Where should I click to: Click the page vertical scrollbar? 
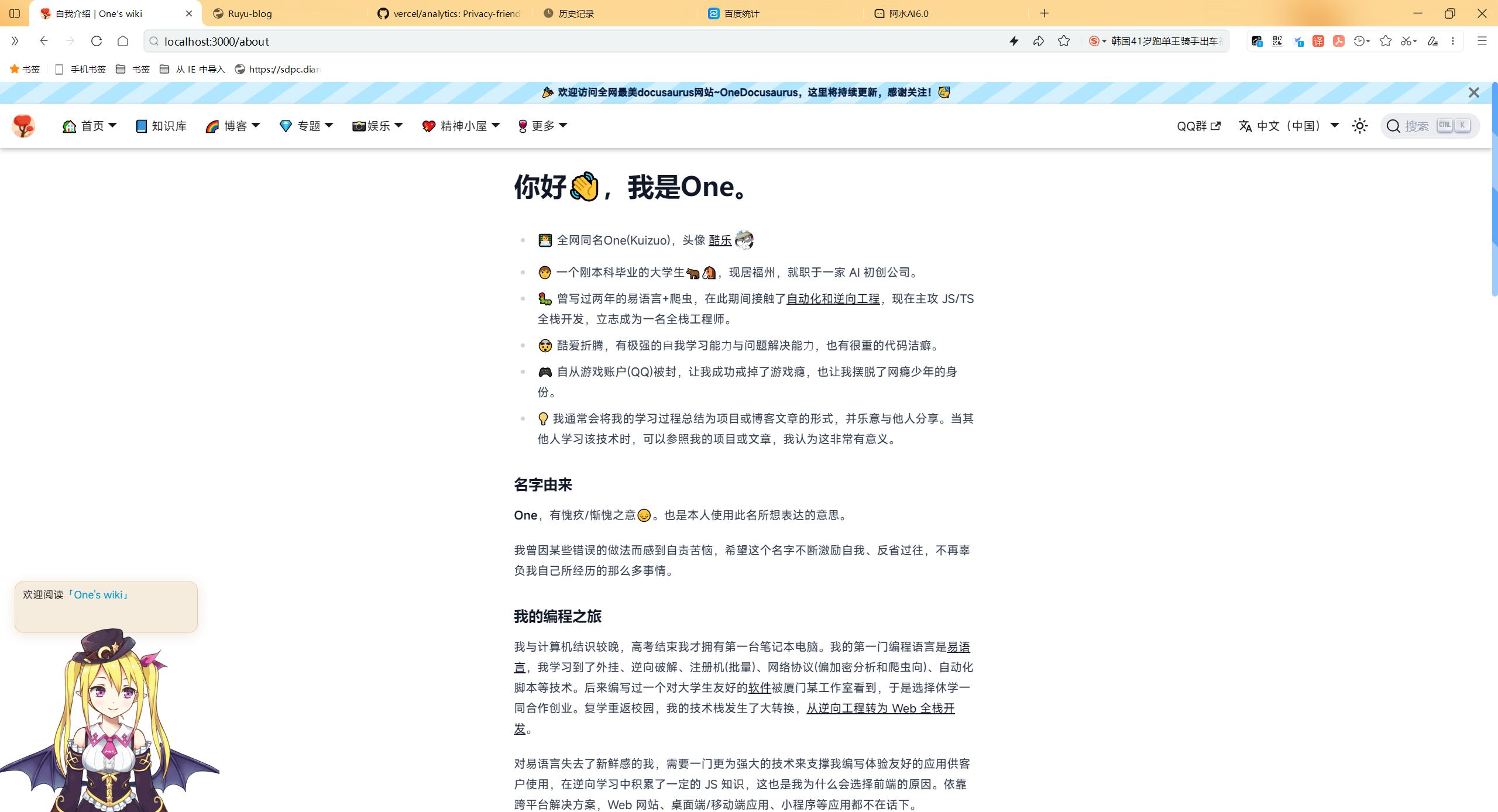(x=1494, y=188)
